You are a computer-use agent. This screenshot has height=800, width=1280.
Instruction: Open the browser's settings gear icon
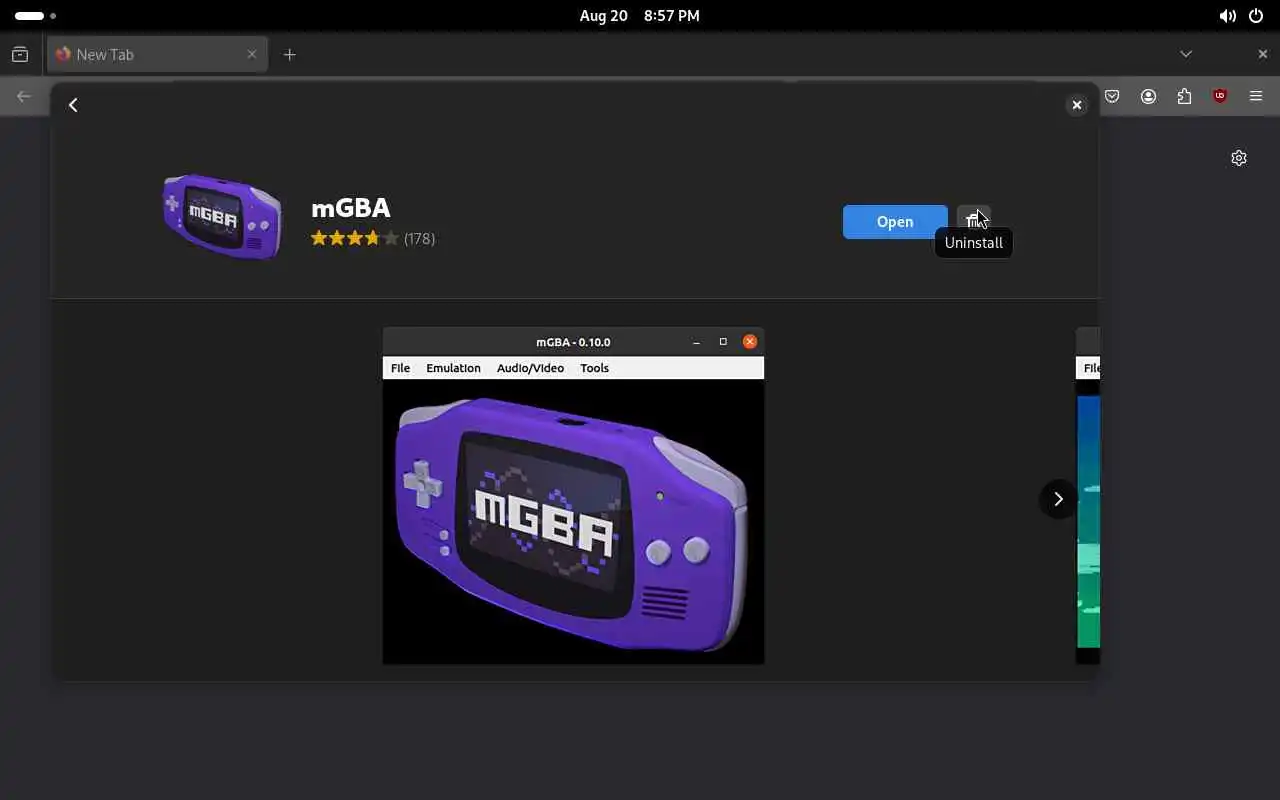(x=1239, y=158)
